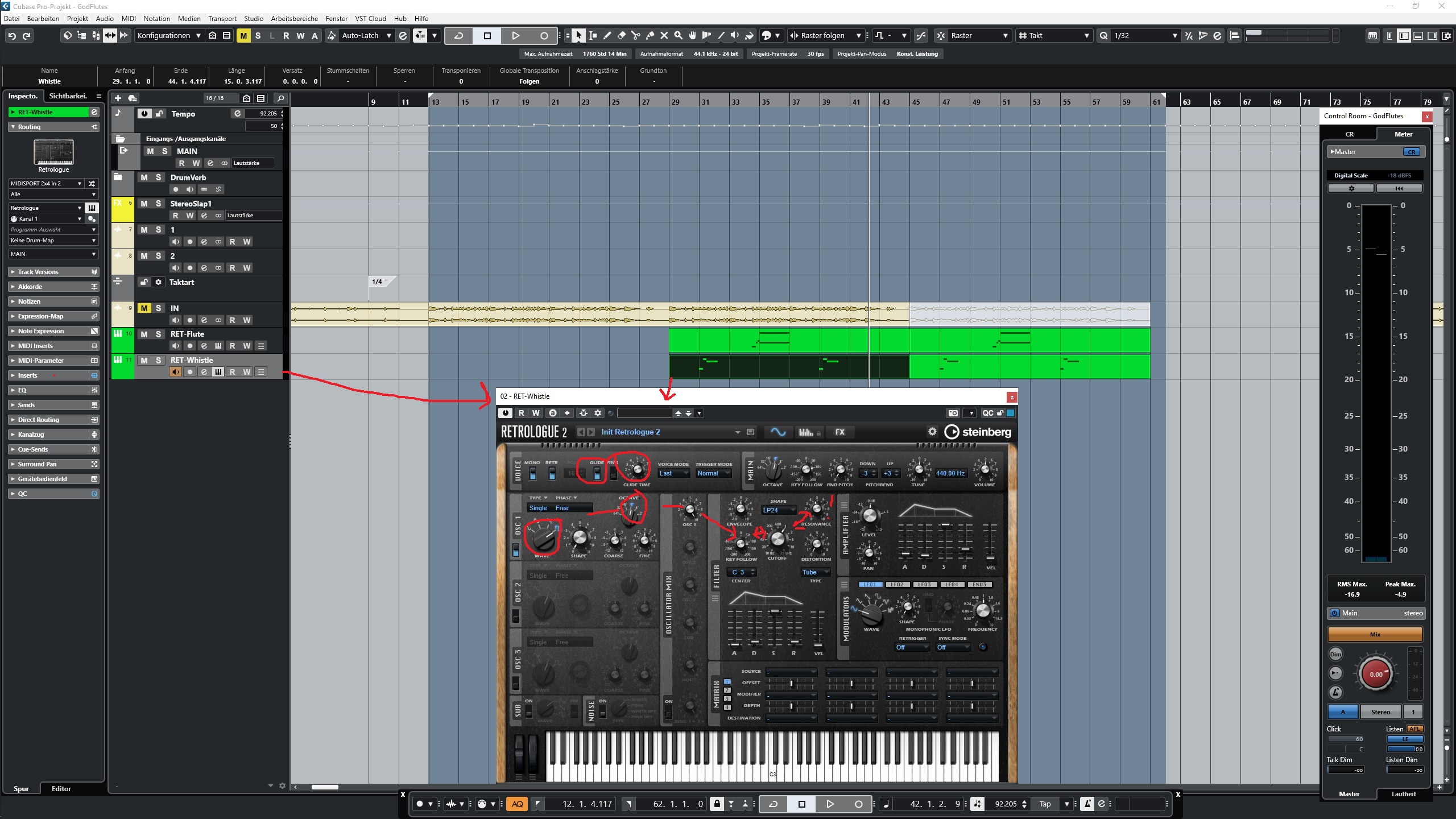Screen dimensions: 1456x819
Task: Click the Retrologue instrument thumbnail in inspector
Action: pyautogui.click(x=53, y=152)
